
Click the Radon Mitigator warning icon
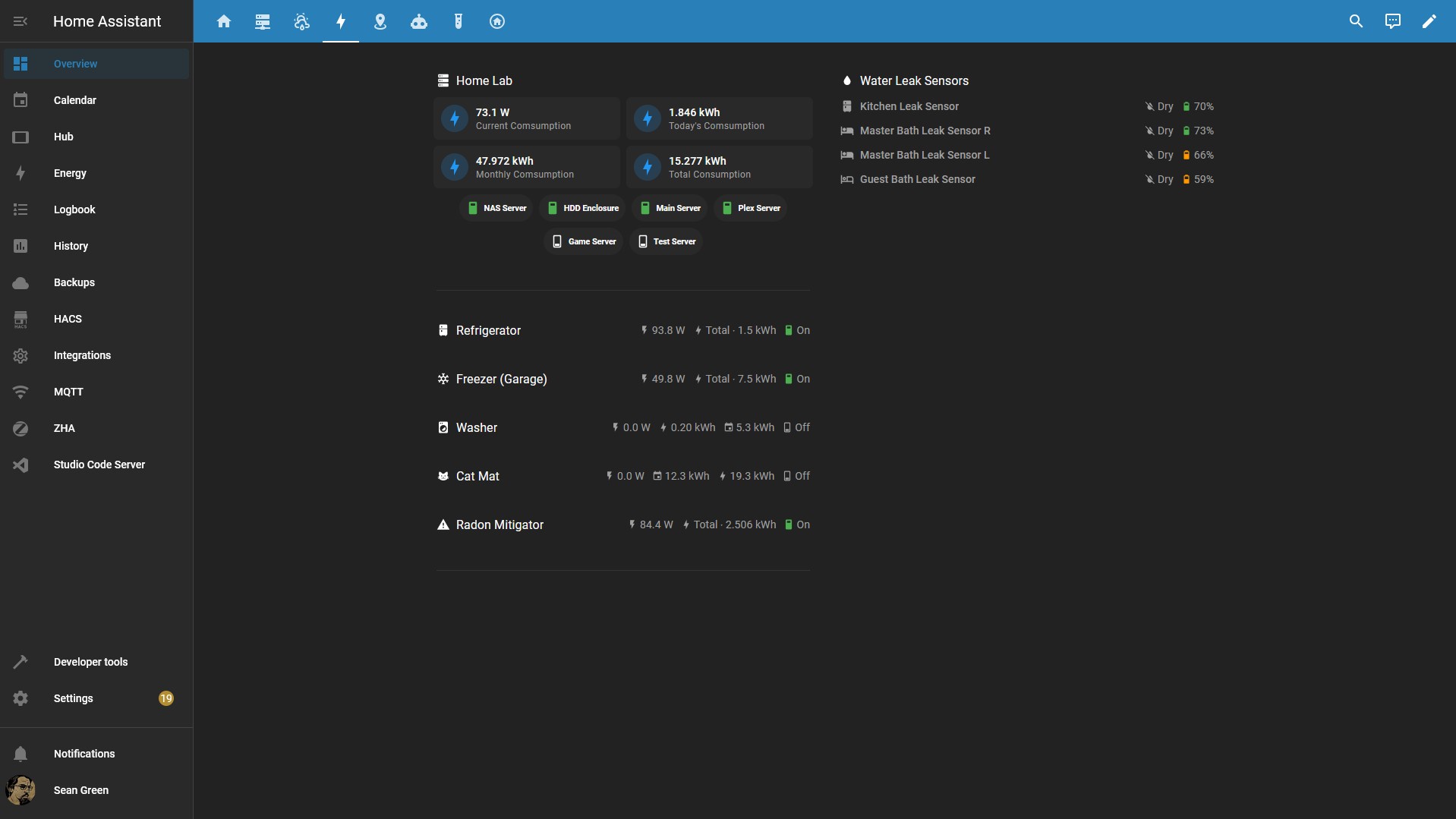(443, 524)
